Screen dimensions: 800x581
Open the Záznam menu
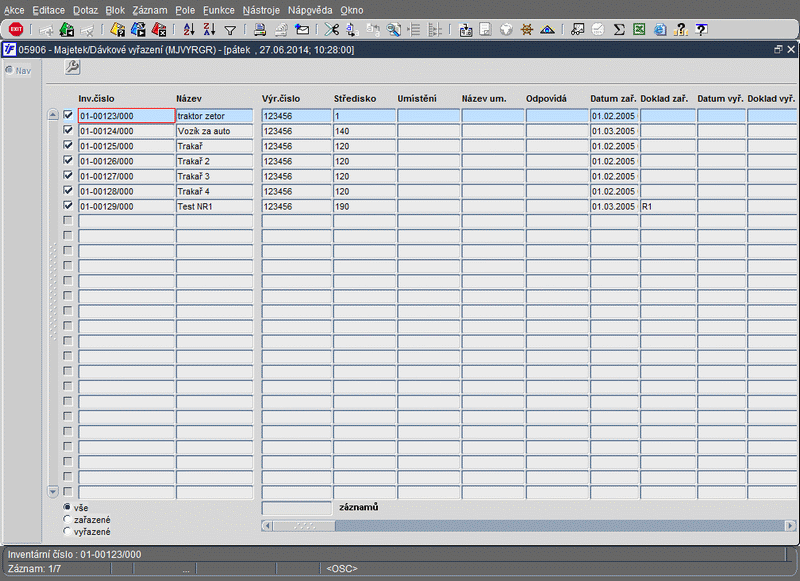click(149, 9)
